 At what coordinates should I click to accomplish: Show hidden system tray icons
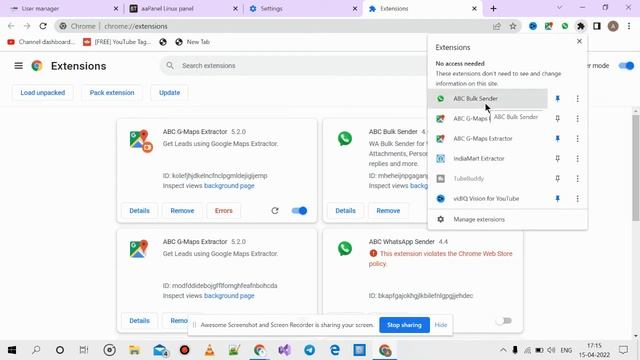point(503,350)
